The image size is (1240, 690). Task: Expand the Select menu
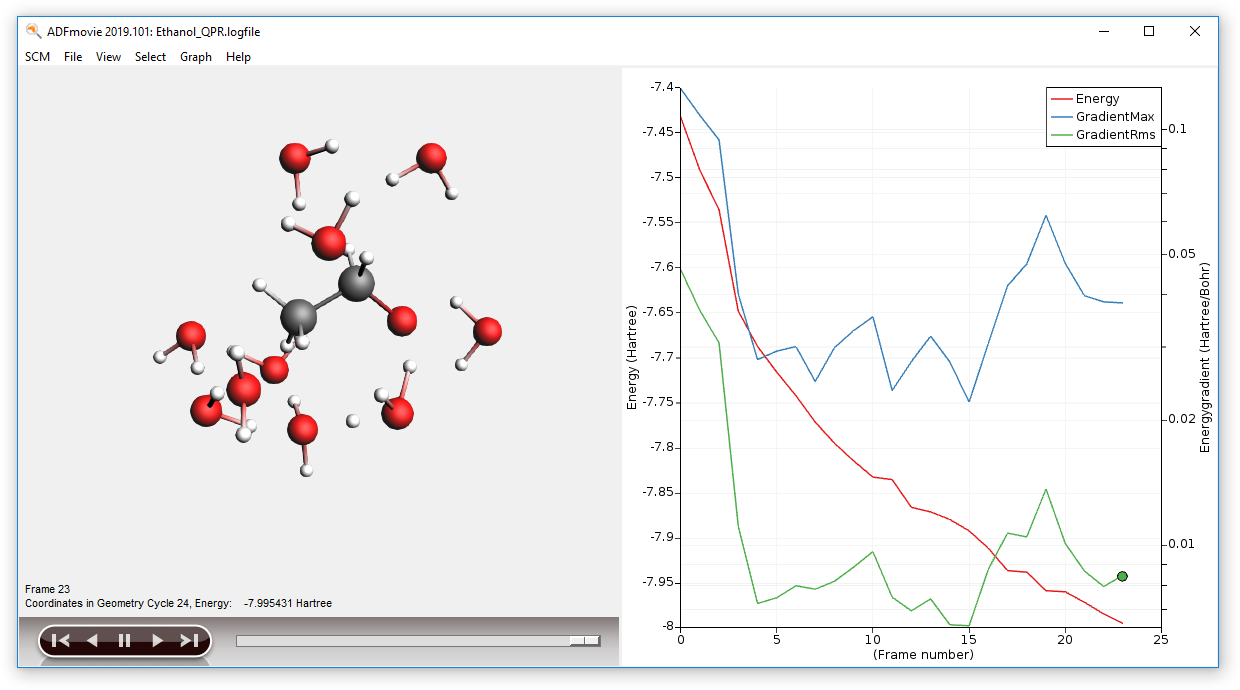150,57
